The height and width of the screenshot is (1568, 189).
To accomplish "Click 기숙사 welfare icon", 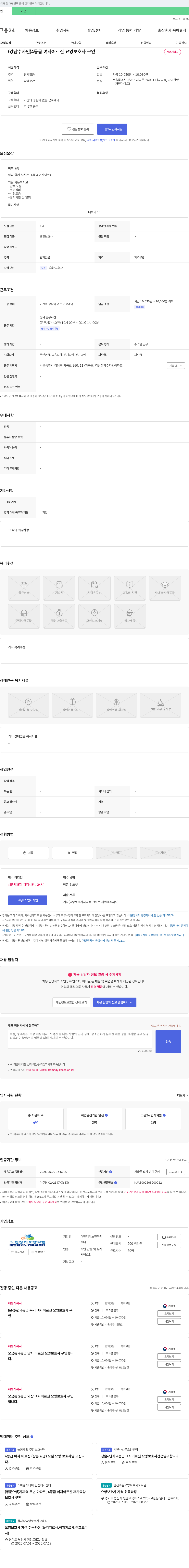I will (59, 588).
